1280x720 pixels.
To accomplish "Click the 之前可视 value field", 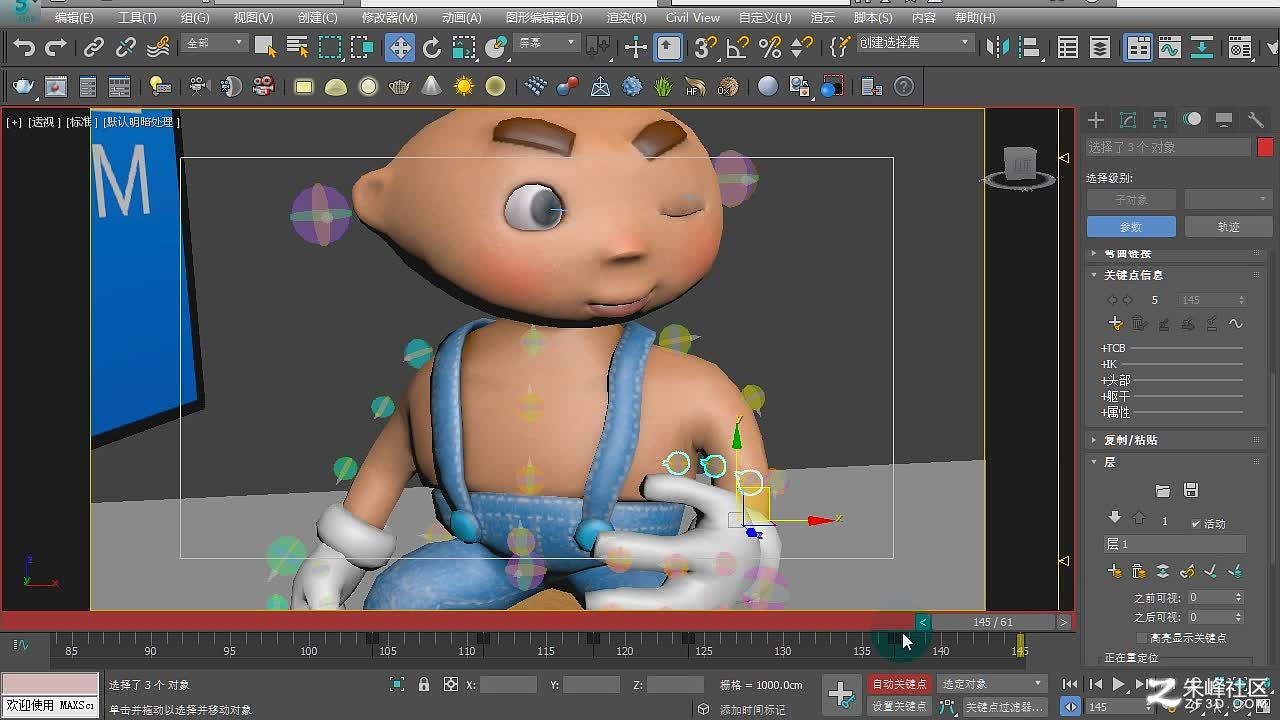I will [1215, 597].
